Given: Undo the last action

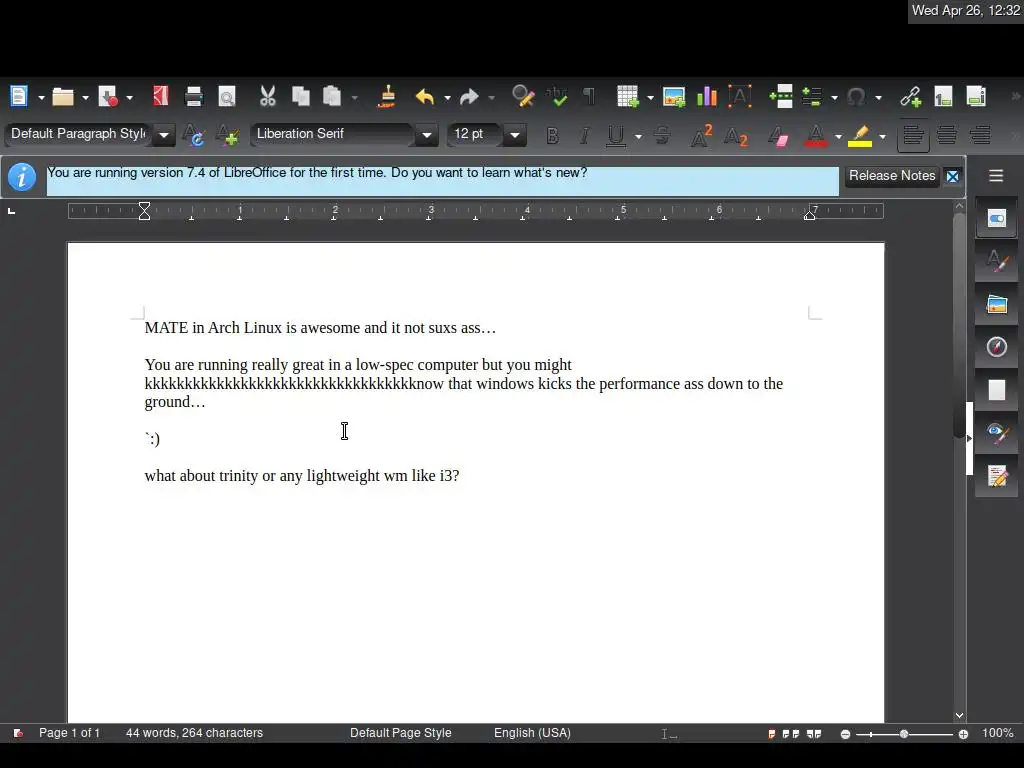Looking at the screenshot, I should [x=424, y=97].
